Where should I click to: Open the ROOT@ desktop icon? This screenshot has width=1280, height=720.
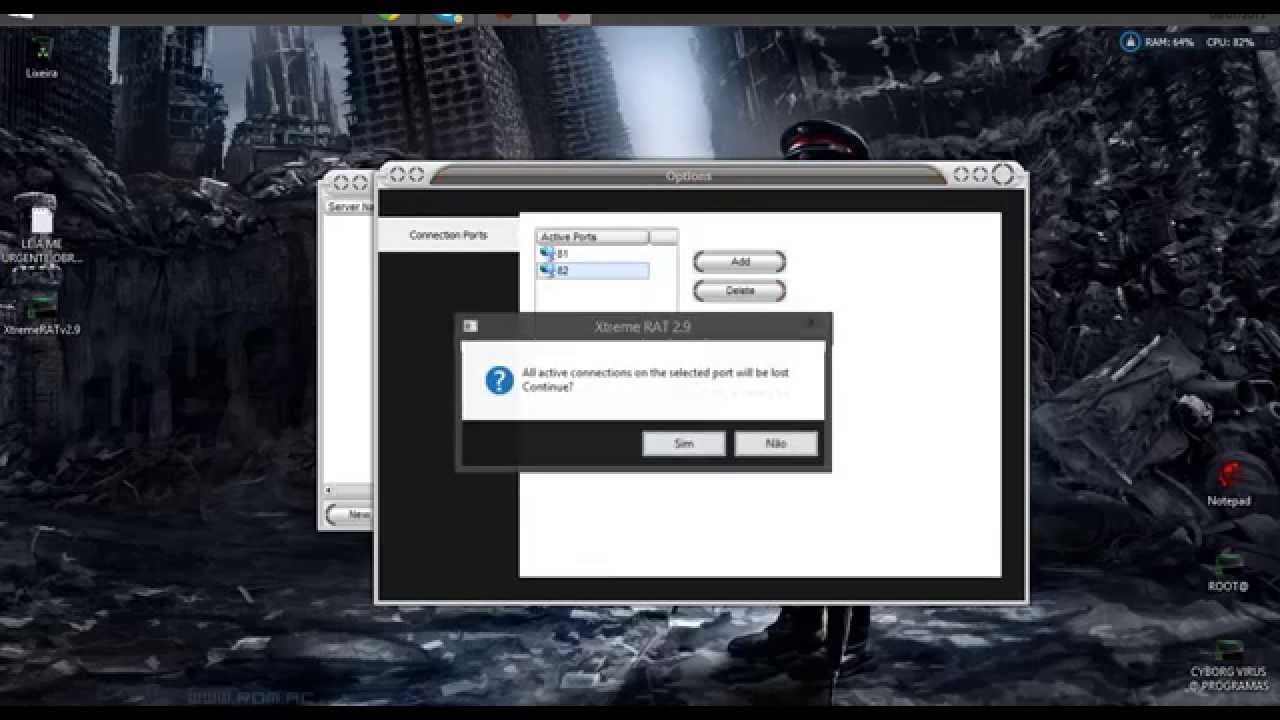1229,573
